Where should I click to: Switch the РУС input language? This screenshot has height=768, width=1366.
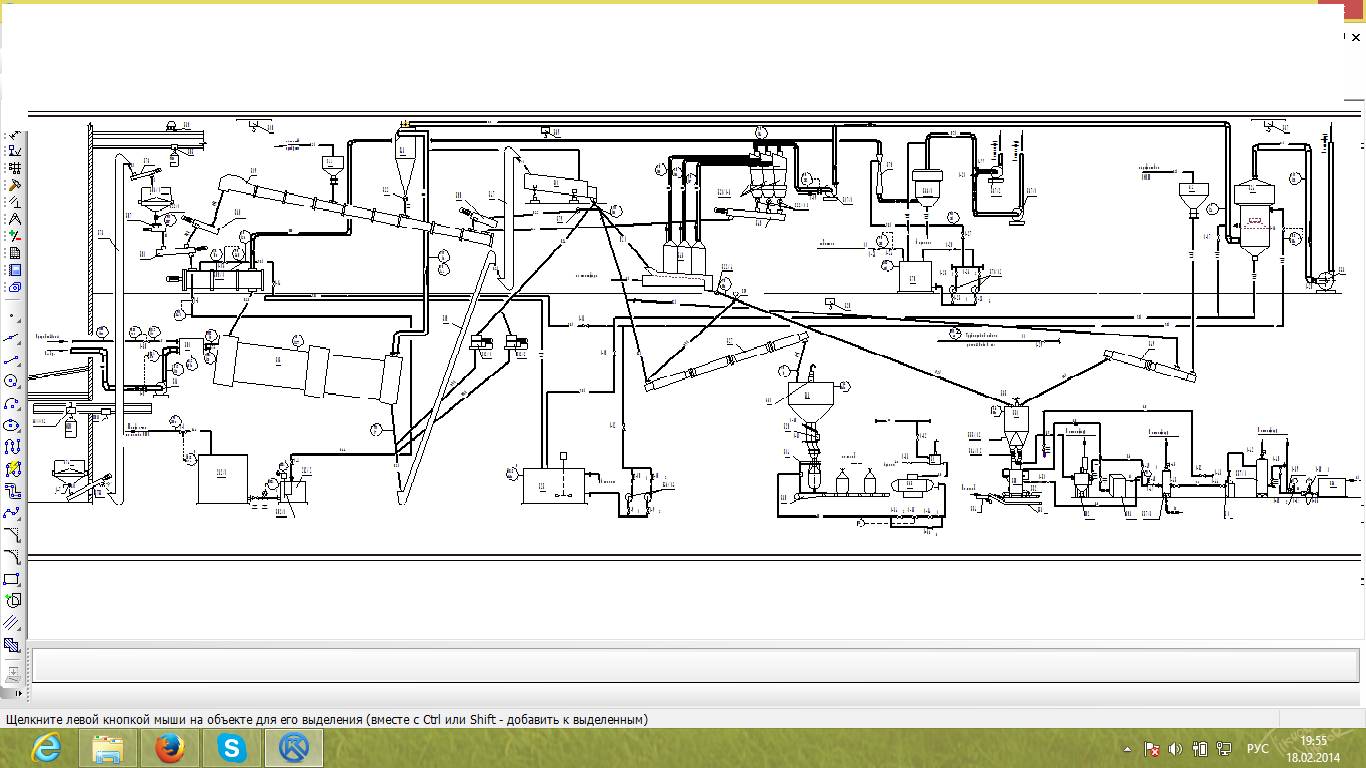point(1258,749)
